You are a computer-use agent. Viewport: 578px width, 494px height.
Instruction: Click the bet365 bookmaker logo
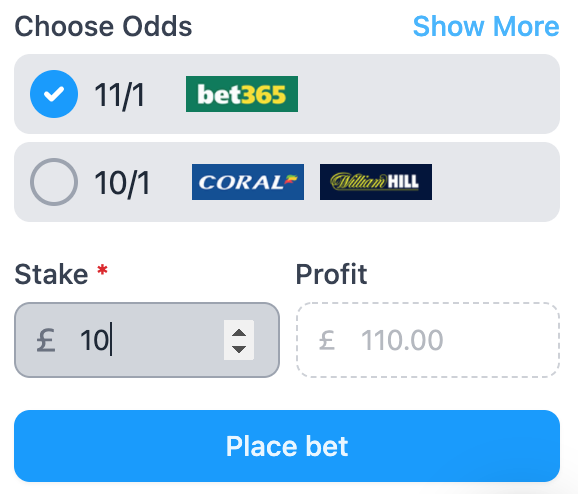(242, 94)
